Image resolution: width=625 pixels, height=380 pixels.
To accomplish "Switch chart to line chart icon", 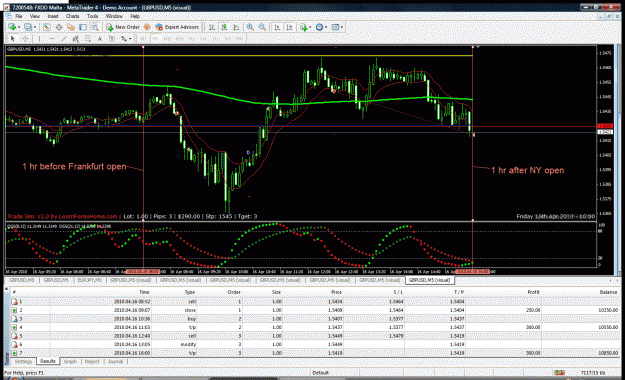I will pyautogui.click(x=236, y=27).
